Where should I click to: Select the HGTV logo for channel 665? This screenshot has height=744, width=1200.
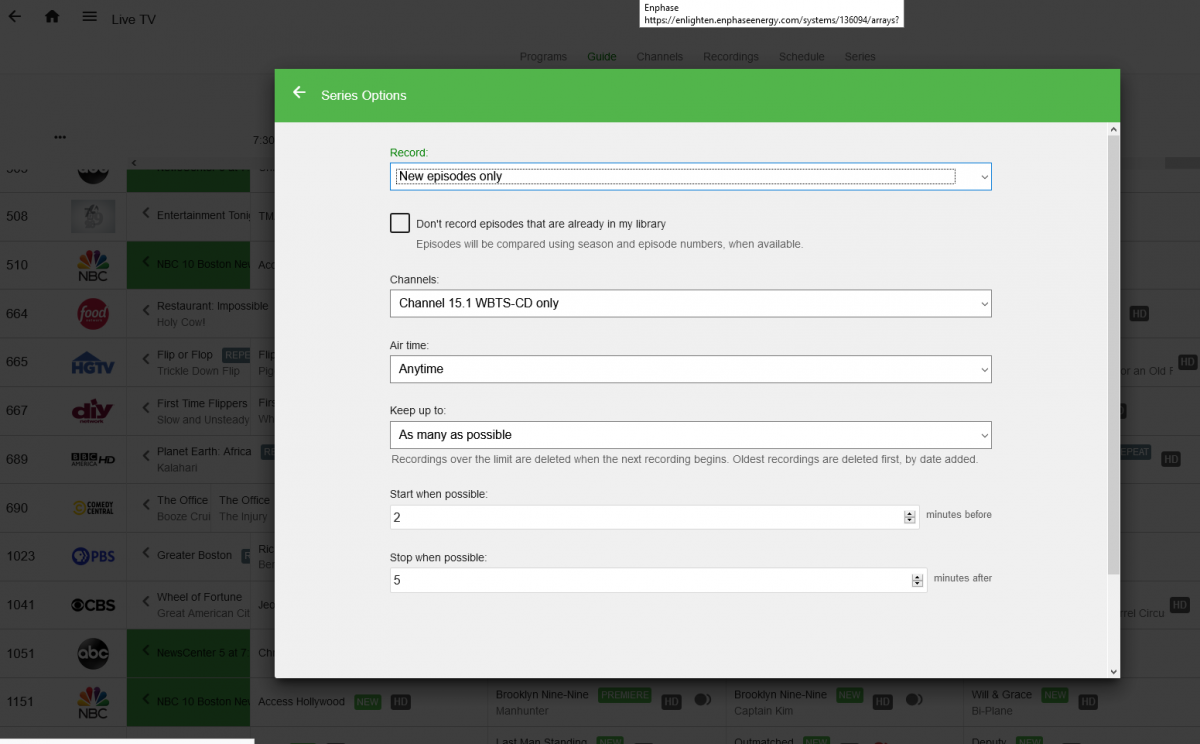(93, 362)
